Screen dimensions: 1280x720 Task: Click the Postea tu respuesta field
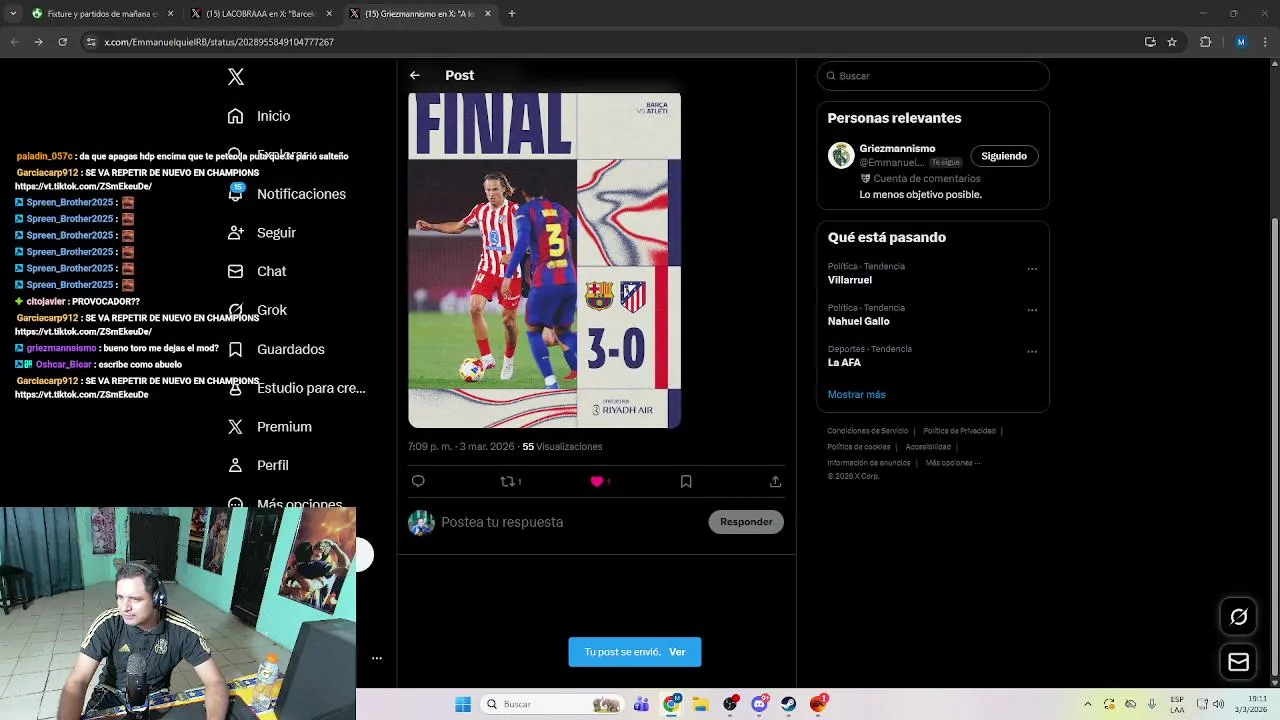click(x=570, y=522)
